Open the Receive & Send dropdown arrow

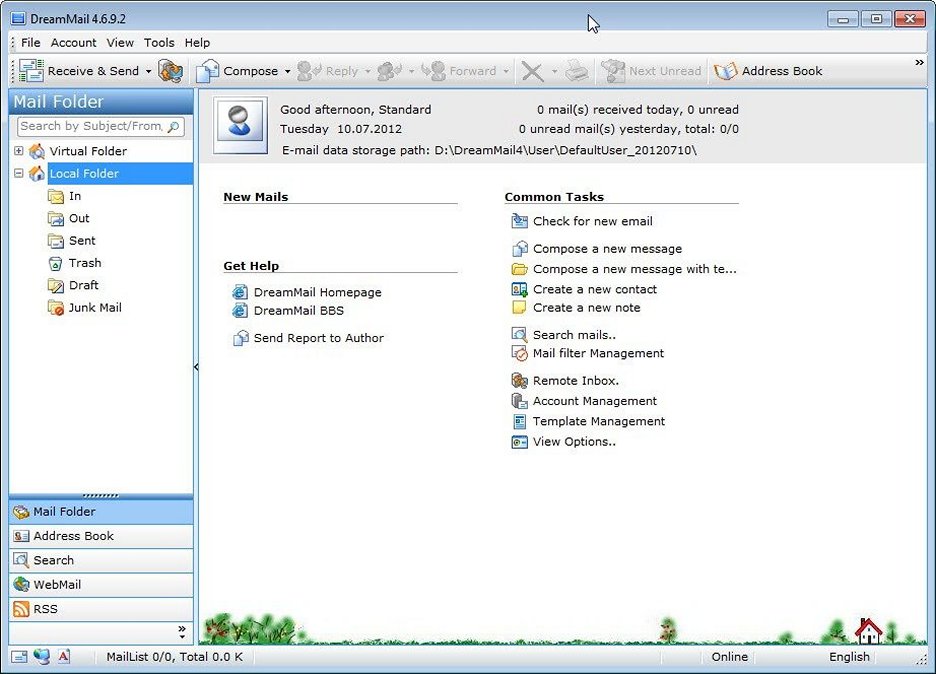(149, 72)
